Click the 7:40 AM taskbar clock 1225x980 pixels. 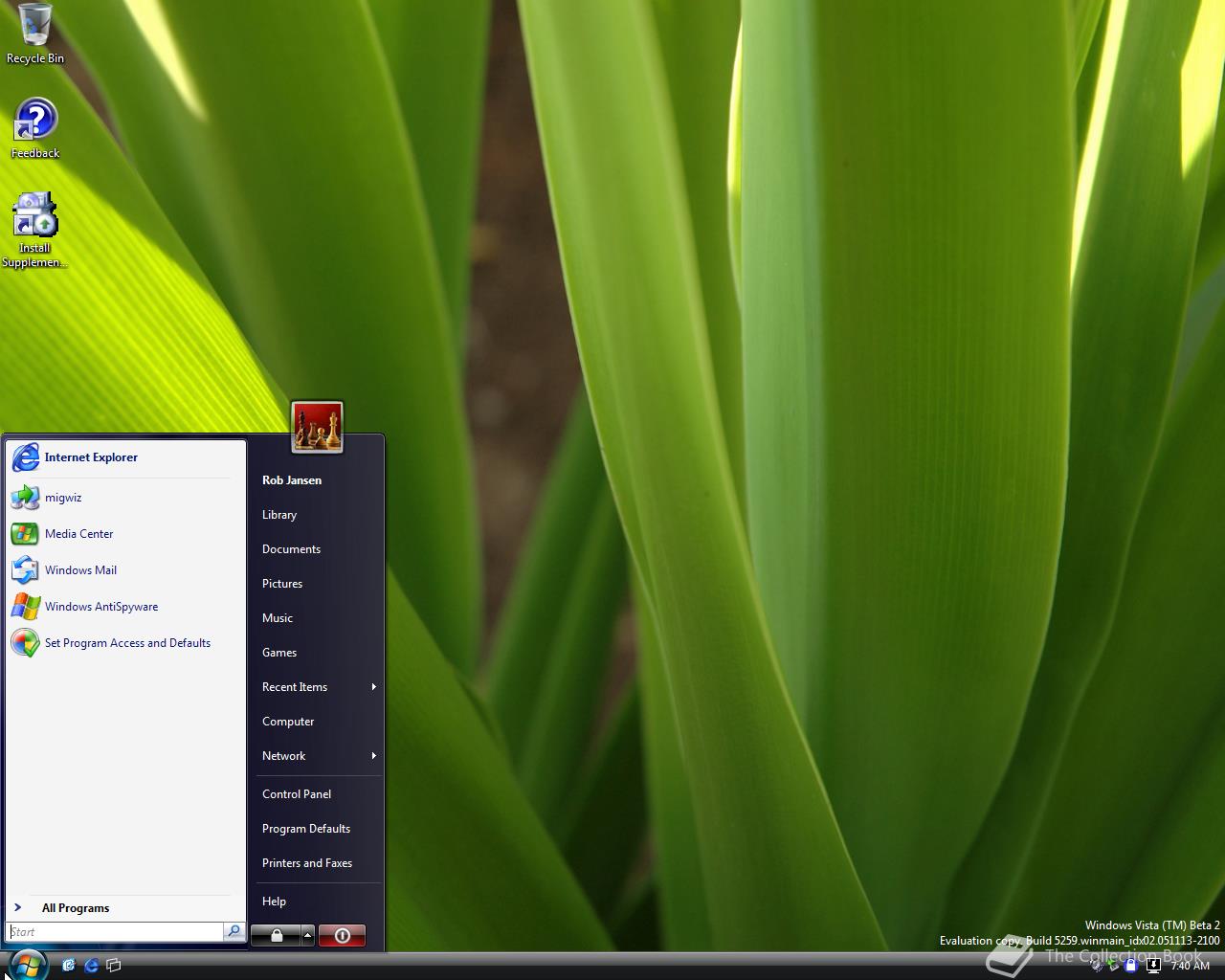1190,967
